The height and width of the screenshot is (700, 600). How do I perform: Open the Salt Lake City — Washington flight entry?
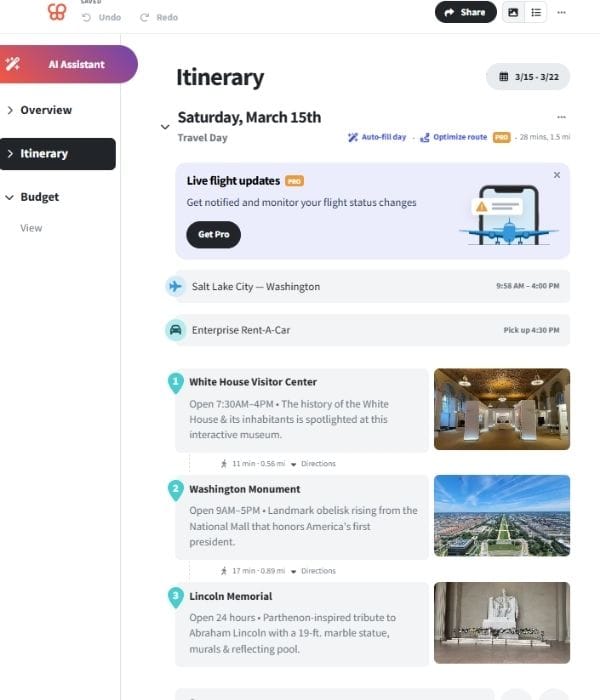372,286
